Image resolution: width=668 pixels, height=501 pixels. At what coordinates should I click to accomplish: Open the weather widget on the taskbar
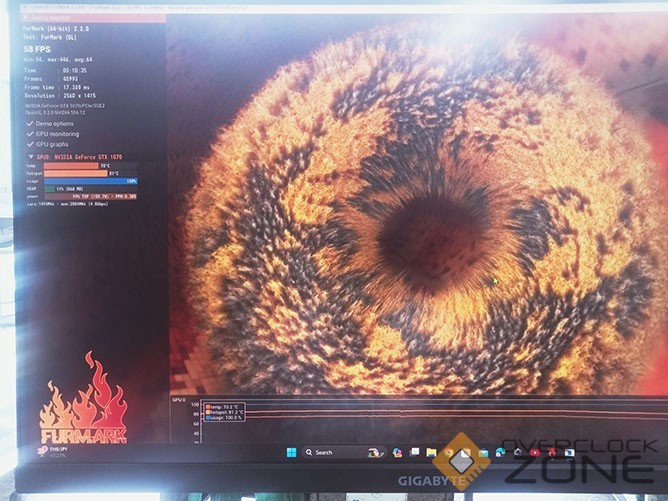click(x=54, y=452)
